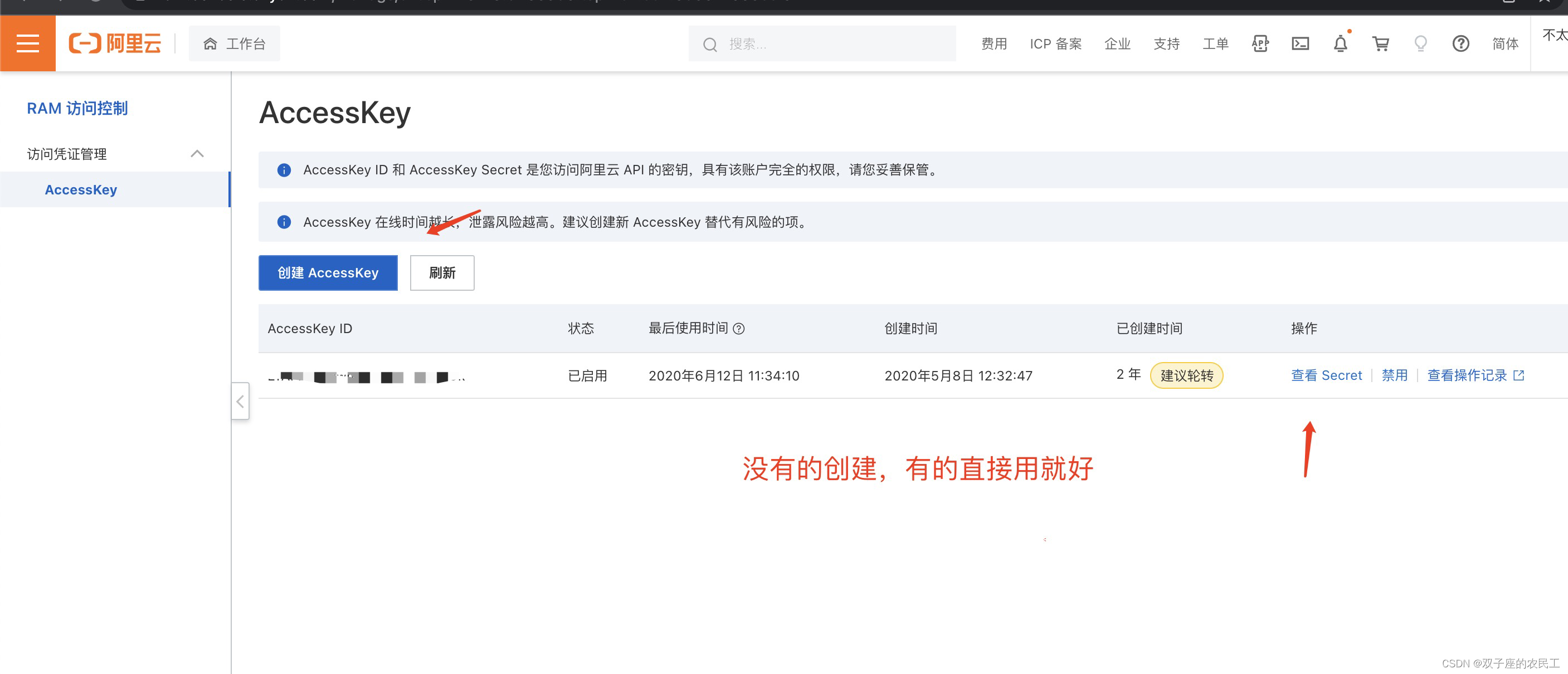Click the 状态 column header

581,329
